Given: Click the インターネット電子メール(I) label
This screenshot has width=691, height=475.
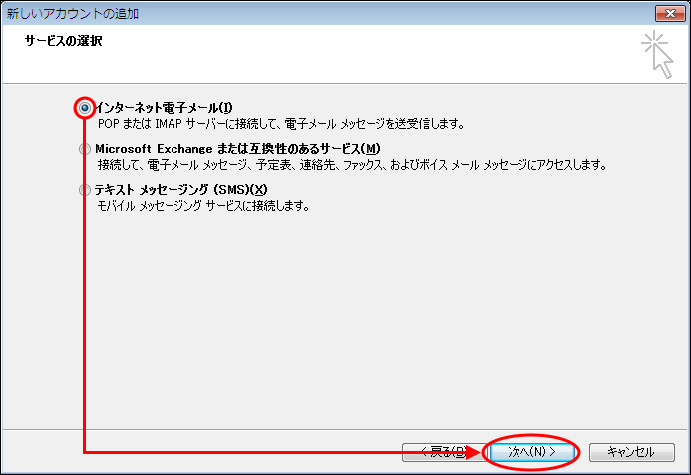Looking at the screenshot, I should pyautogui.click(x=164, y=108).
